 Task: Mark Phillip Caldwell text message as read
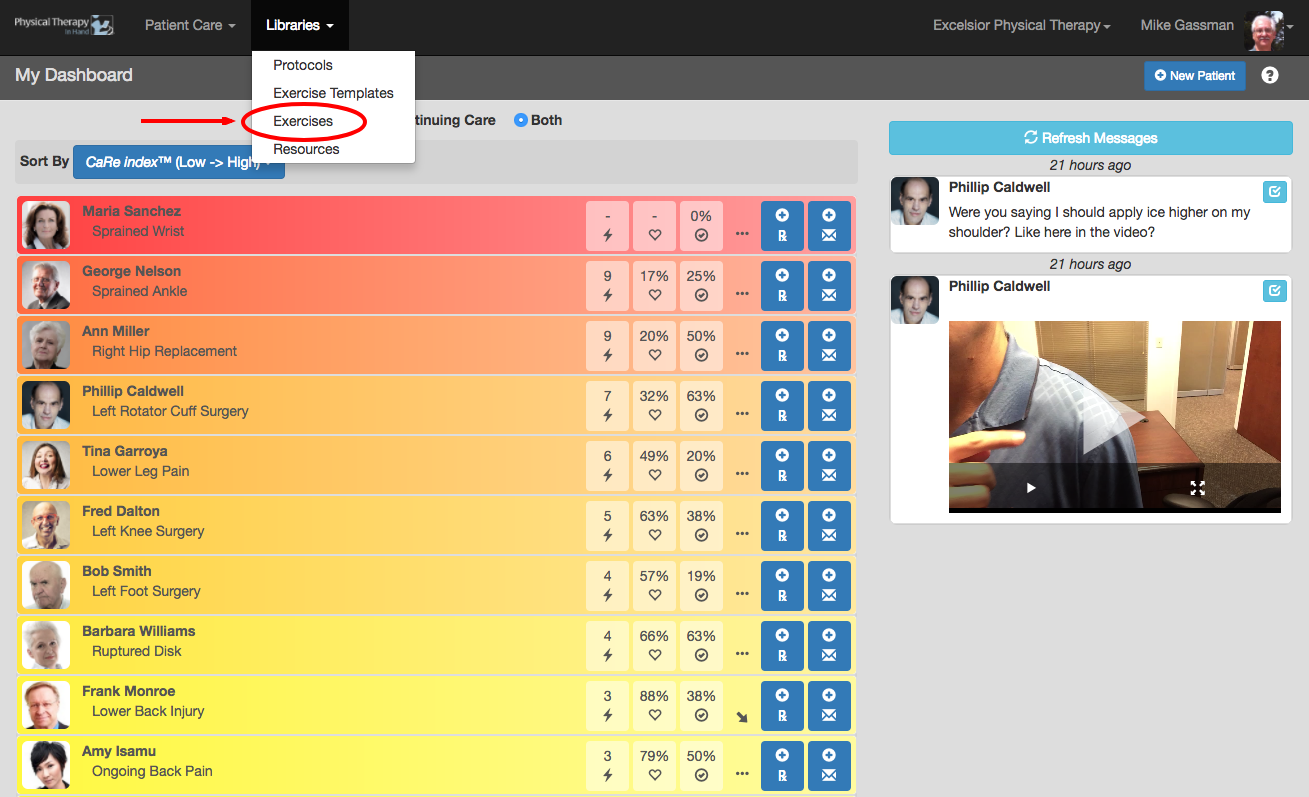pyautogui.click(x=1274, y=192)
